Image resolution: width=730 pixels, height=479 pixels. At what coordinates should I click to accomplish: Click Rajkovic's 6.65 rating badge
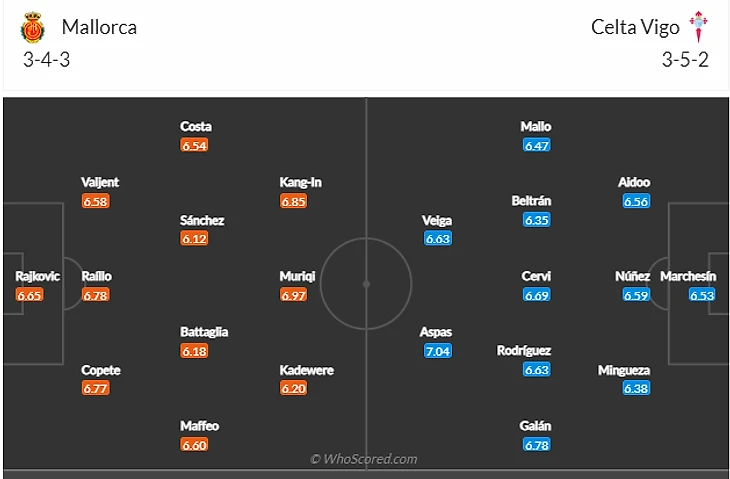pos(30,295)
